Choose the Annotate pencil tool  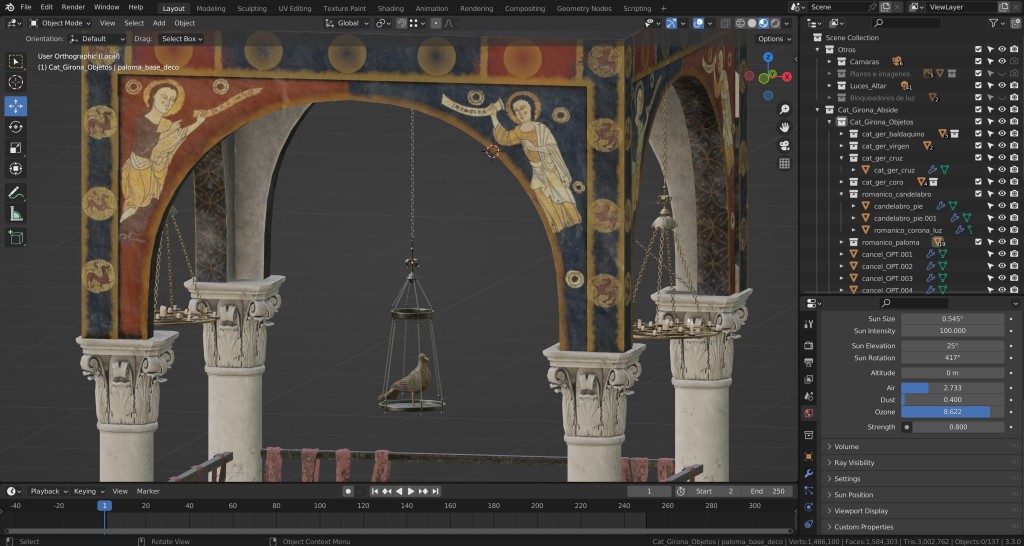(x=16, y=192)
